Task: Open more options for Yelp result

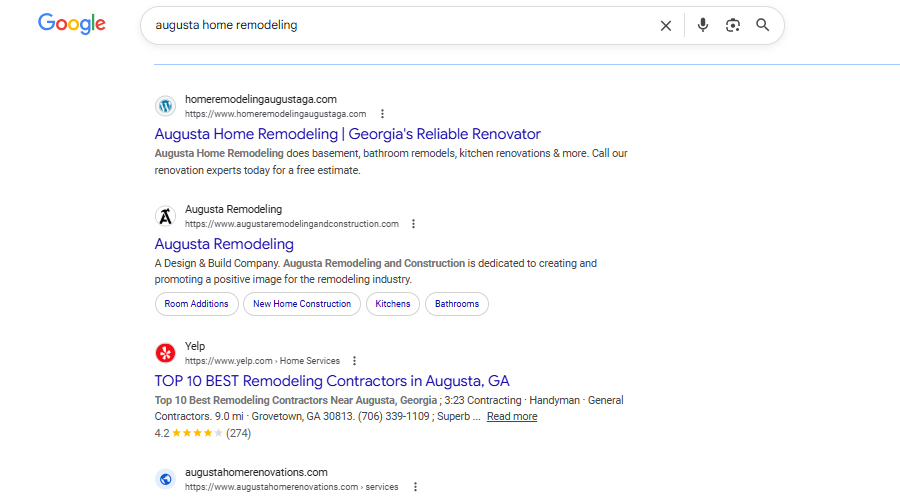Action: [355, 361]
